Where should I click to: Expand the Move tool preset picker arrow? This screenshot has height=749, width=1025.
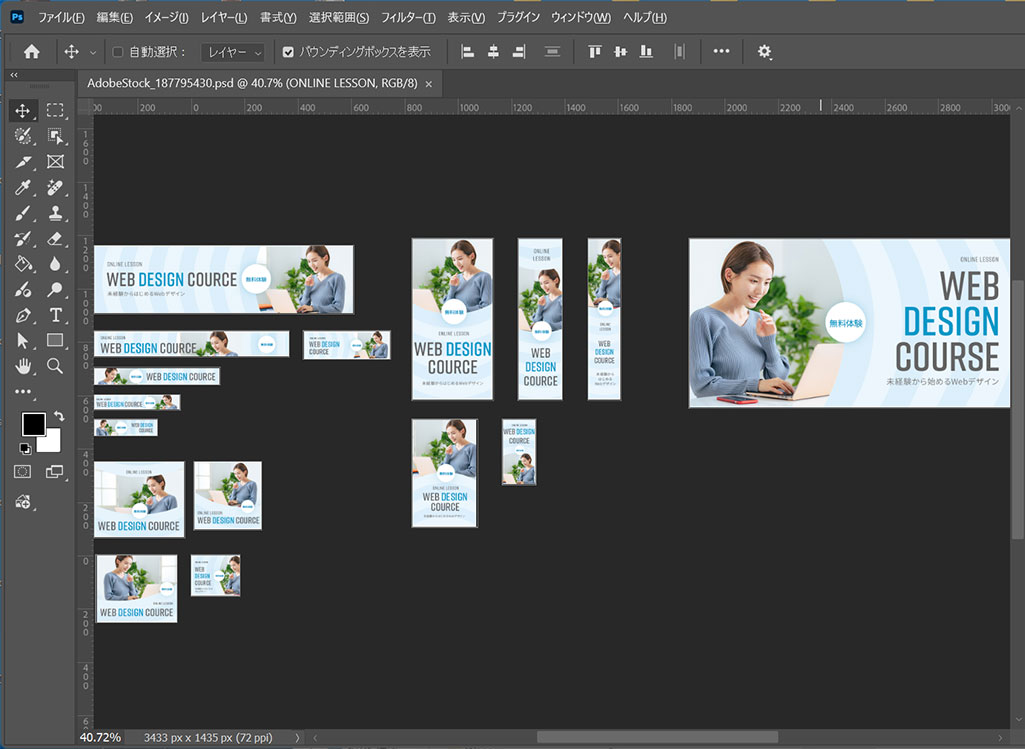point(93,52)
